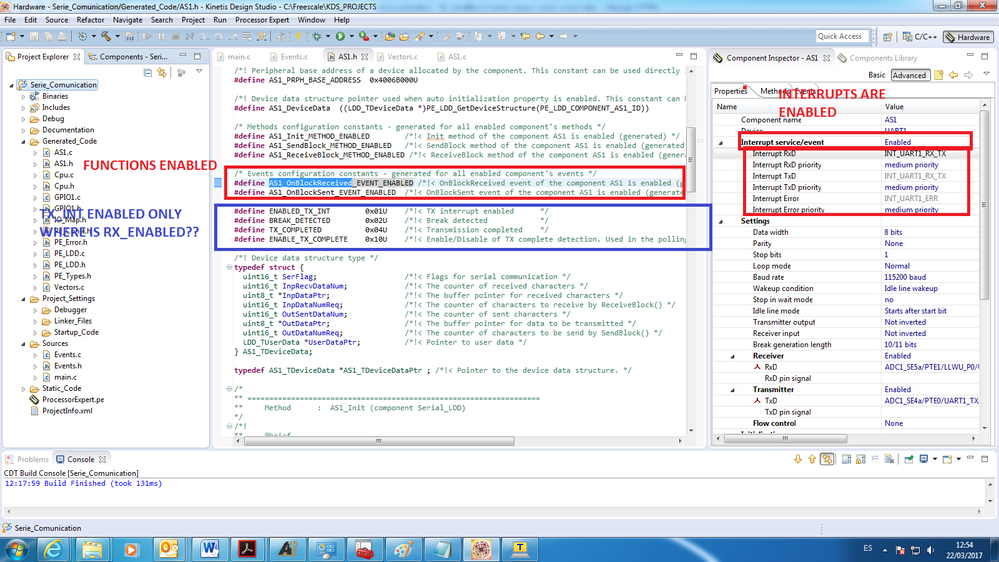This screenshot has width=999, height=562.
Task: Open the Project menu
Action: click(x=192, y=20)
